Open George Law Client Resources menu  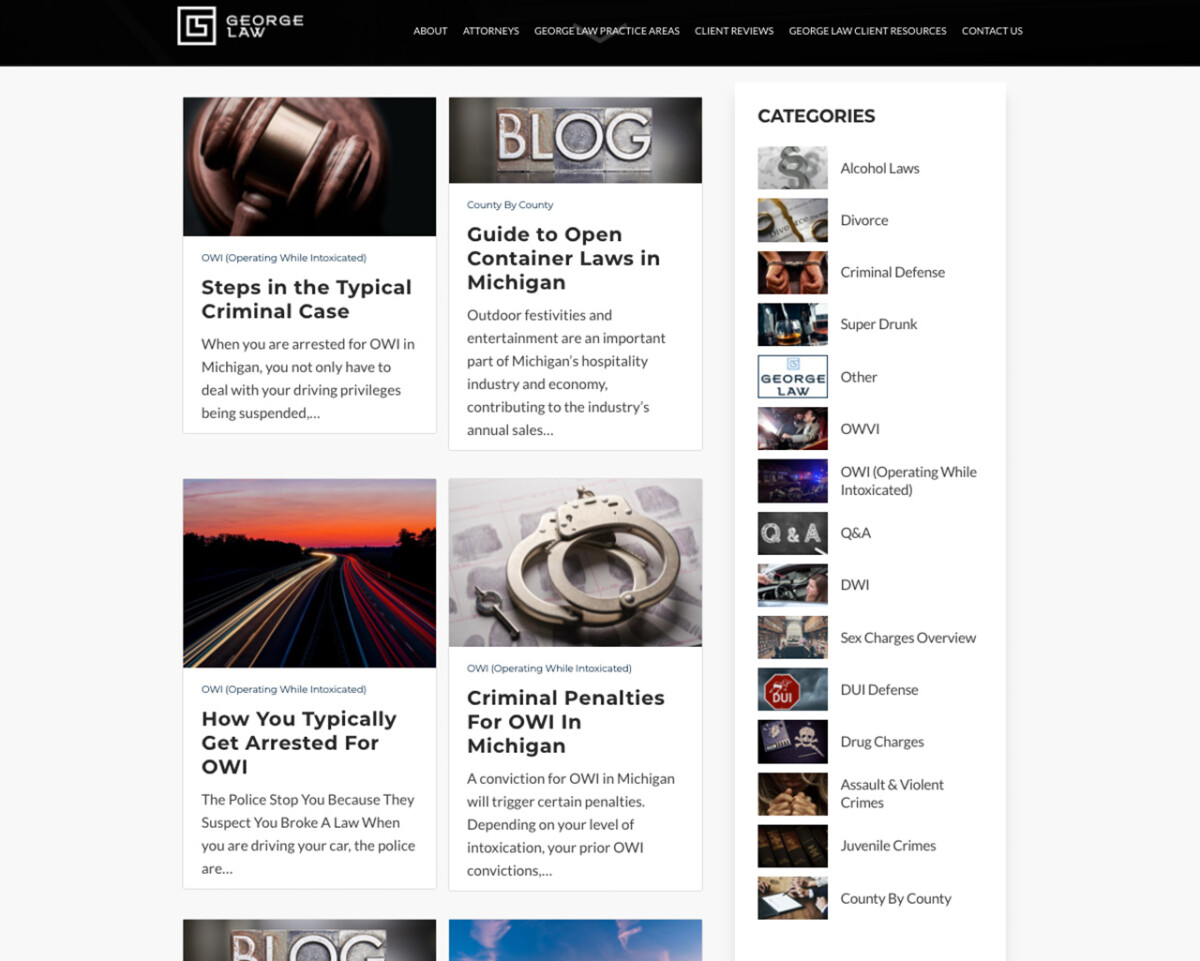click(867, 31)
